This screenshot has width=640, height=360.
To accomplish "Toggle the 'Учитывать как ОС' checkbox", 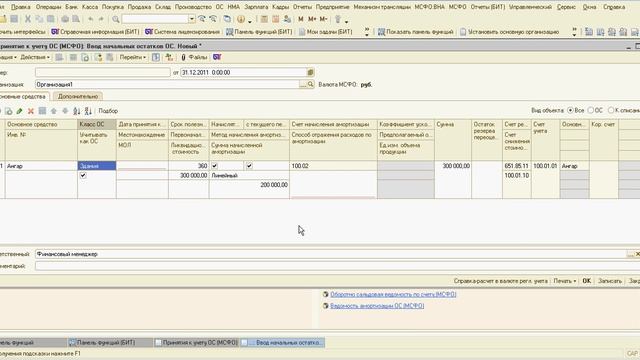I will pyautogui.click(x=83, y=175).
